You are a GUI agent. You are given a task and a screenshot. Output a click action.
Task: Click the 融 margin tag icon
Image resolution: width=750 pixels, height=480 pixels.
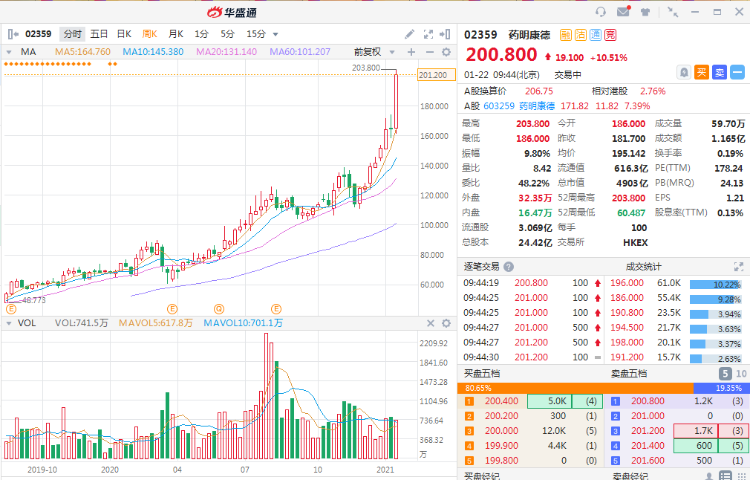(x=566, y=34)
